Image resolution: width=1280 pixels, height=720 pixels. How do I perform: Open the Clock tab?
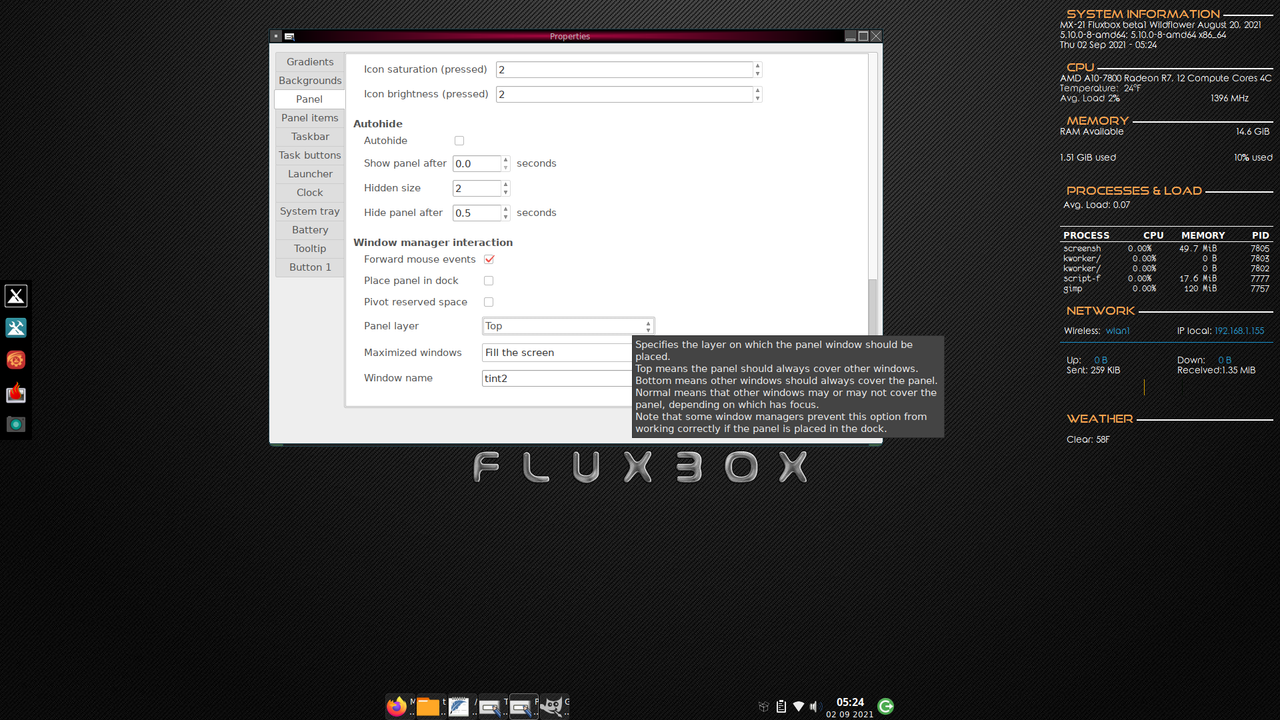(310, 193)
